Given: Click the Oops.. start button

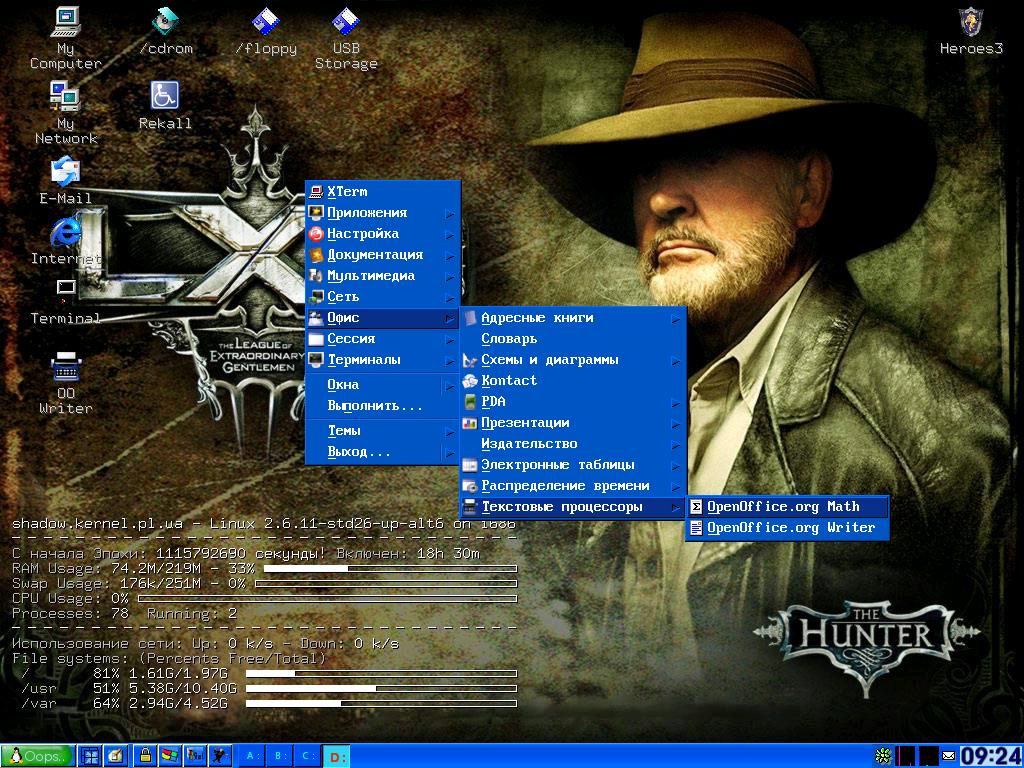Looking at the screenshot, I should point(38,756).
